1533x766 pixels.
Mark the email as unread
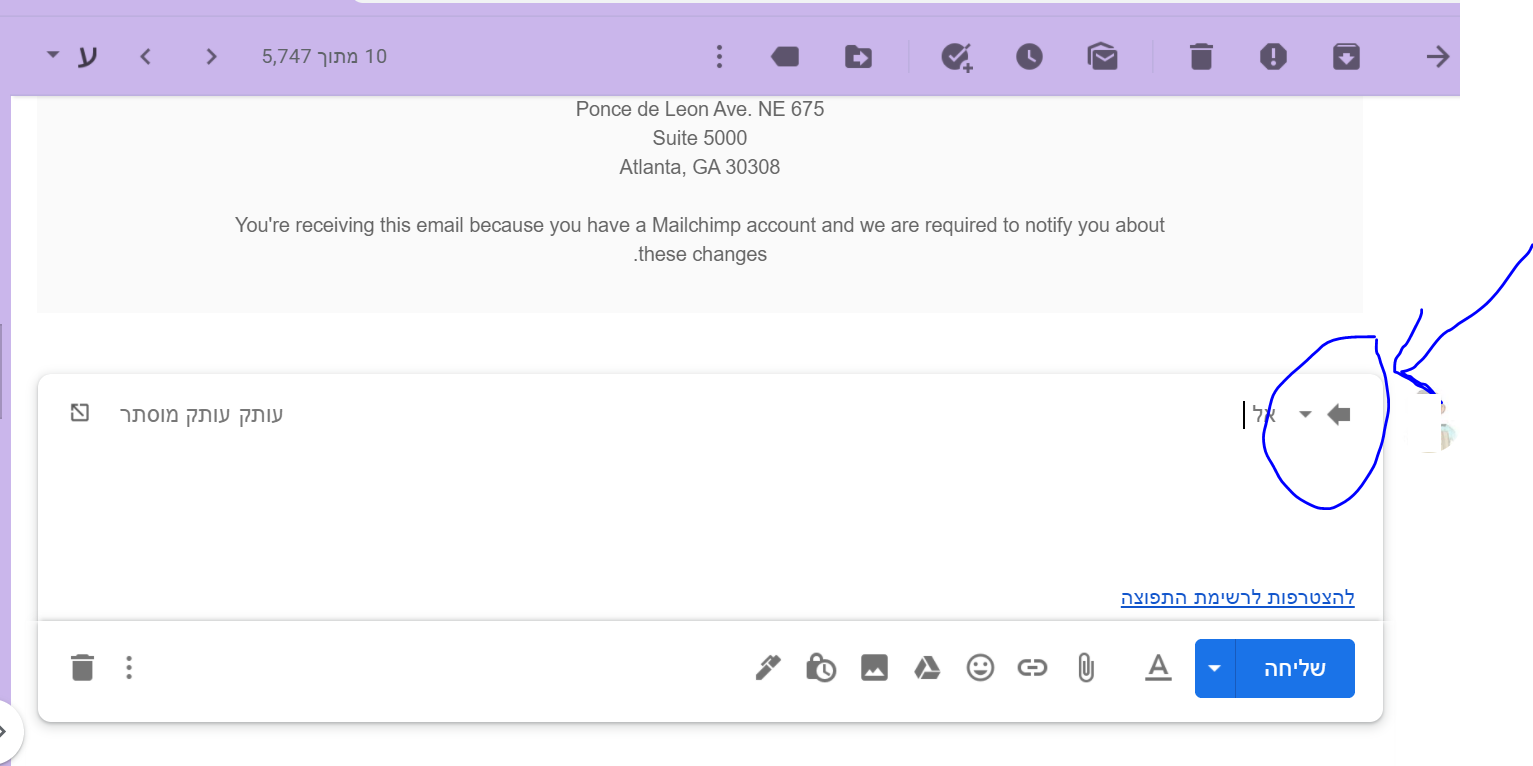point(1102,57)
